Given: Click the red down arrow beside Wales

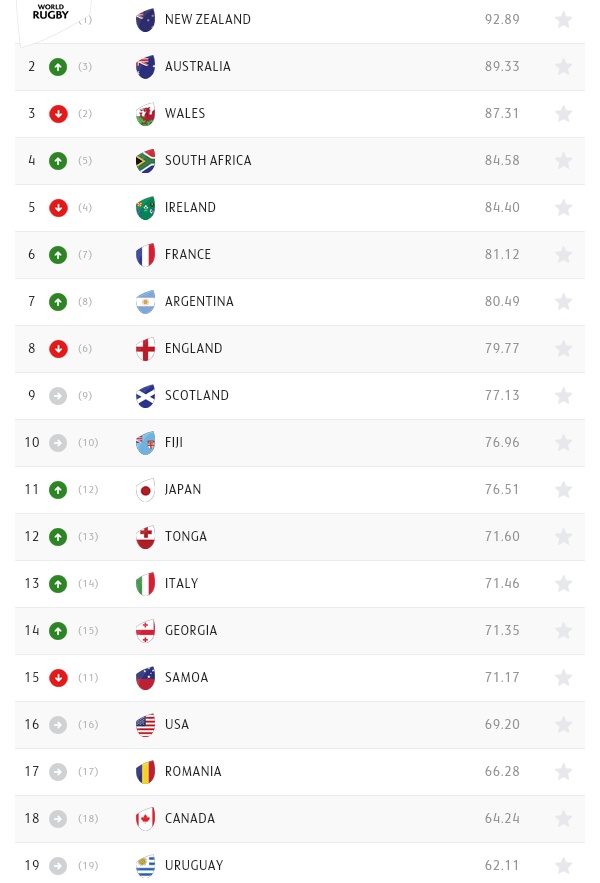Looking at the screenshot, I should (x=58, y=114).
